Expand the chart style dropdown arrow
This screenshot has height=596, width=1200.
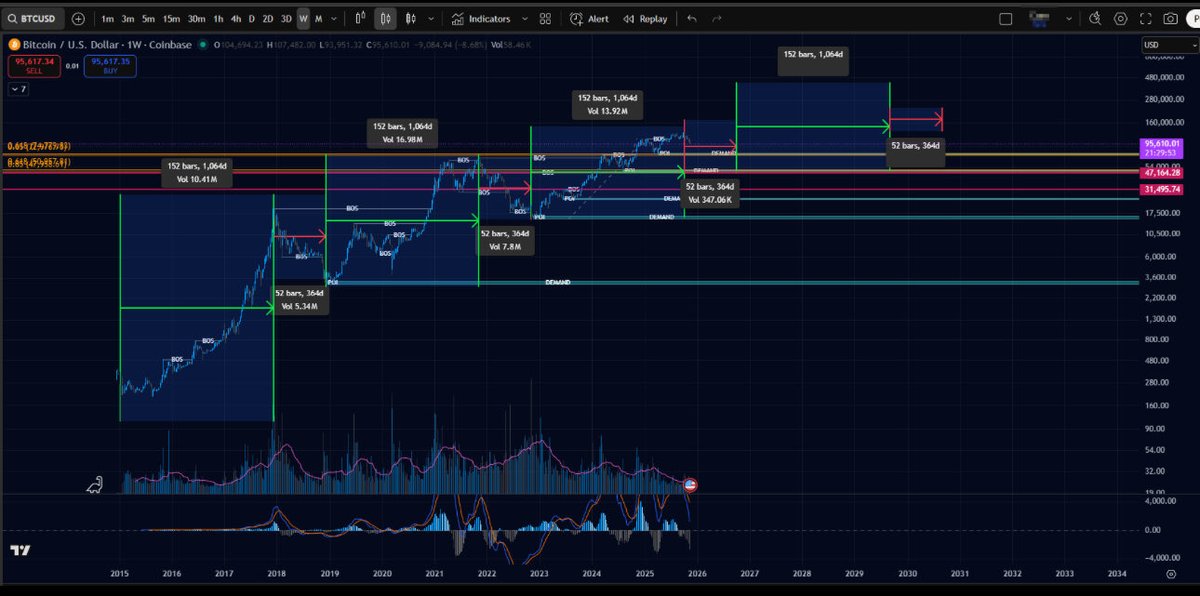(429, 19)
